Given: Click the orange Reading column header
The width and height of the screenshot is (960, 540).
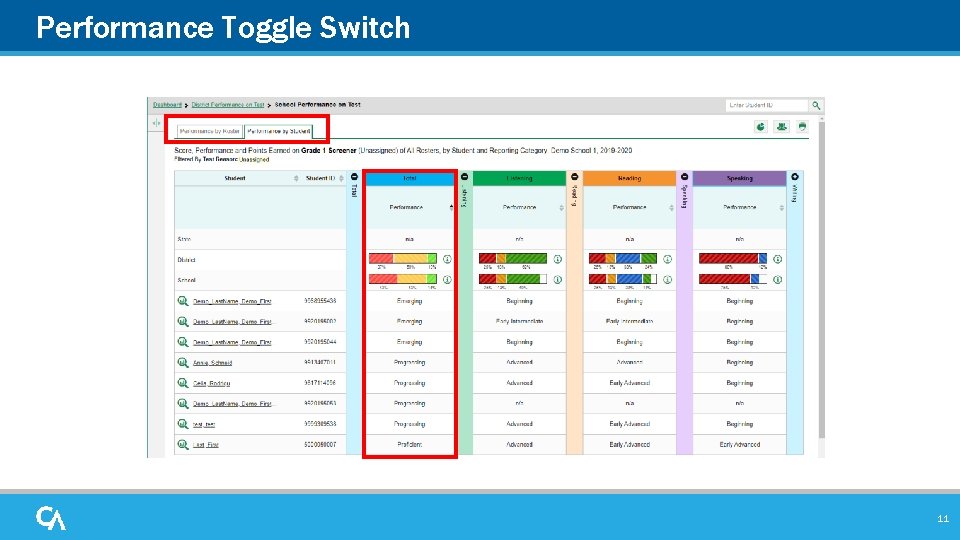Looking at the screenshot, I should click(629, 178).
